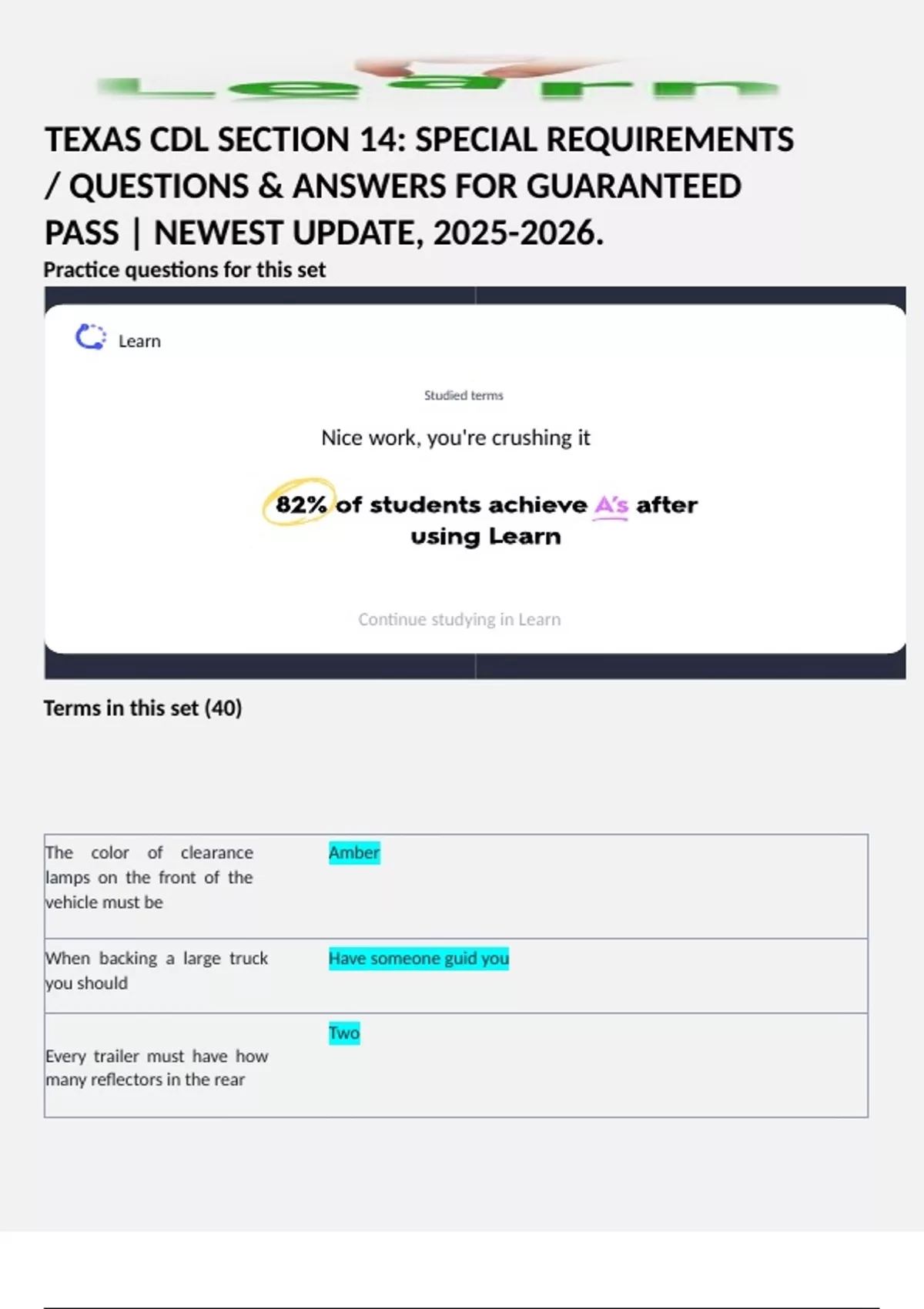924x1309 pixels.
Task: Click the circled 82% statistic
Action: click(300, 504)
